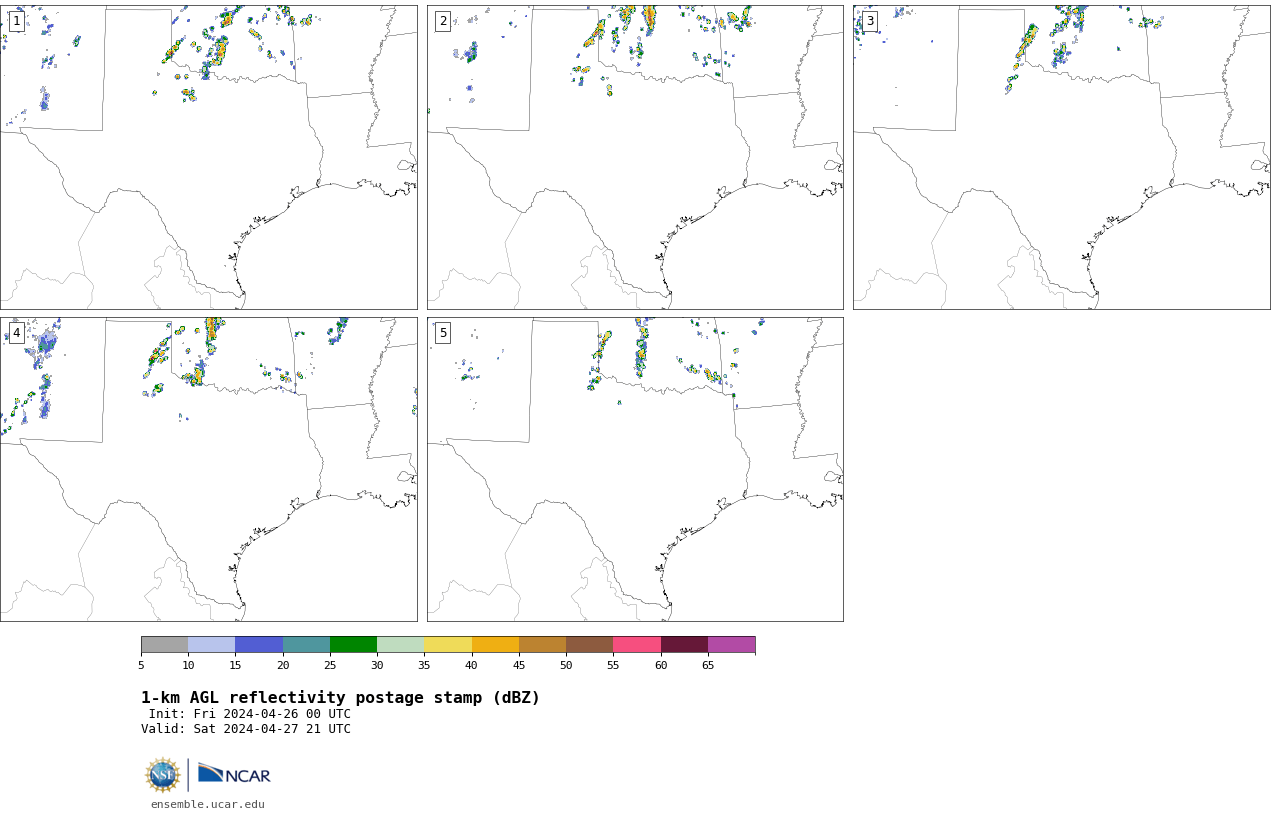1280x815 pixels.
Task: Select the yellow 35-40 dBZ swatch
Action: pyautogui.click(x=448, y=644)
